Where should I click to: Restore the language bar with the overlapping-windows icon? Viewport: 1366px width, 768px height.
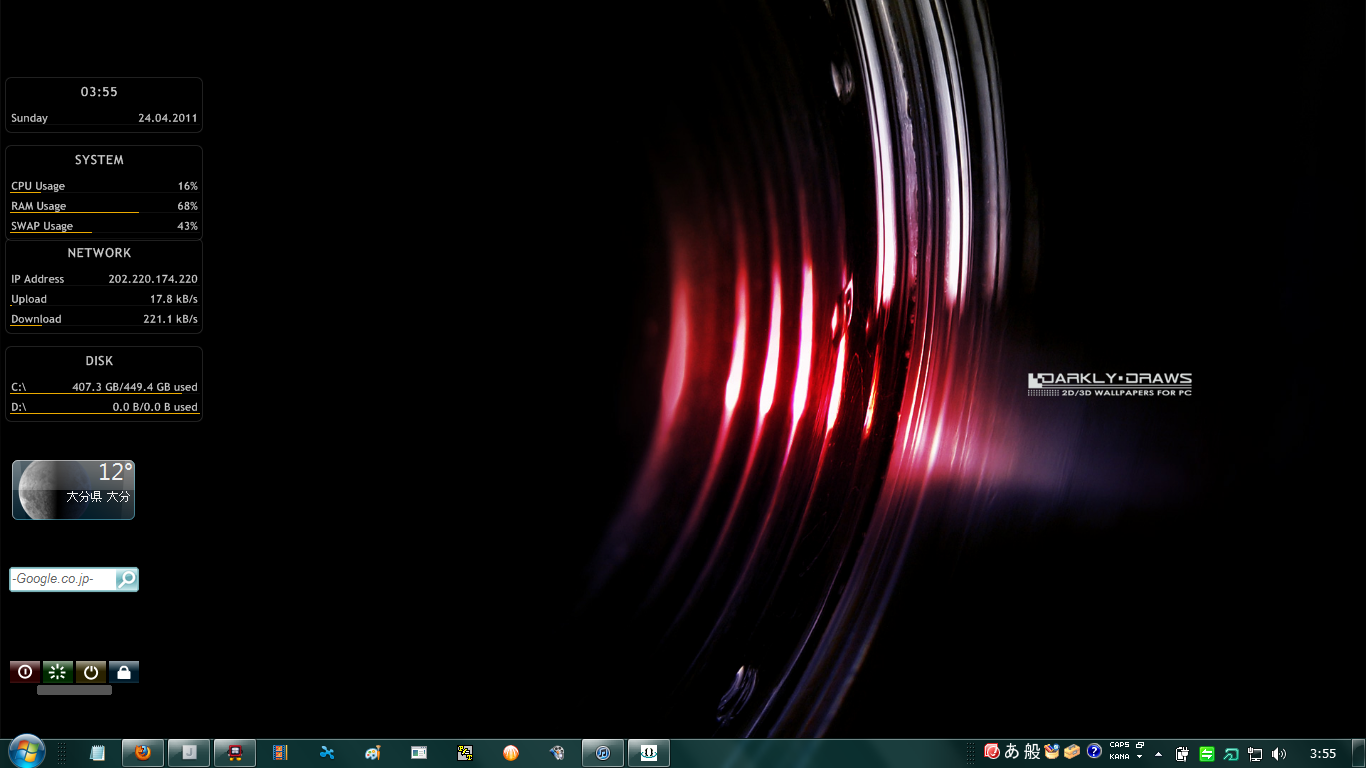coord(1140,745)
